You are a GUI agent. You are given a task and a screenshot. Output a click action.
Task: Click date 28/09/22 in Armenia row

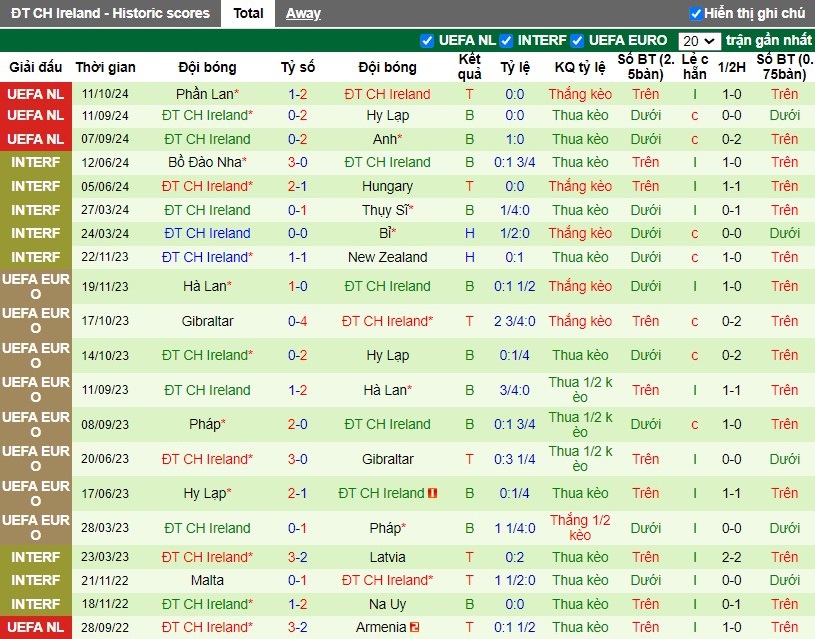[x=105, y=627]
